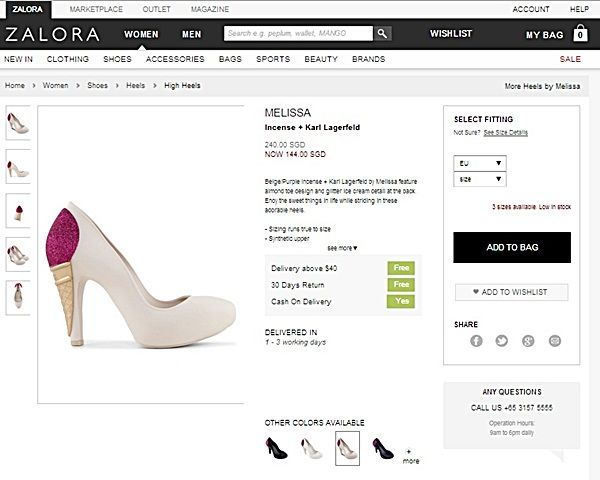Go to Heels breadcrumb
Screen dimensions: 600x480
click(x=135, y=85)
